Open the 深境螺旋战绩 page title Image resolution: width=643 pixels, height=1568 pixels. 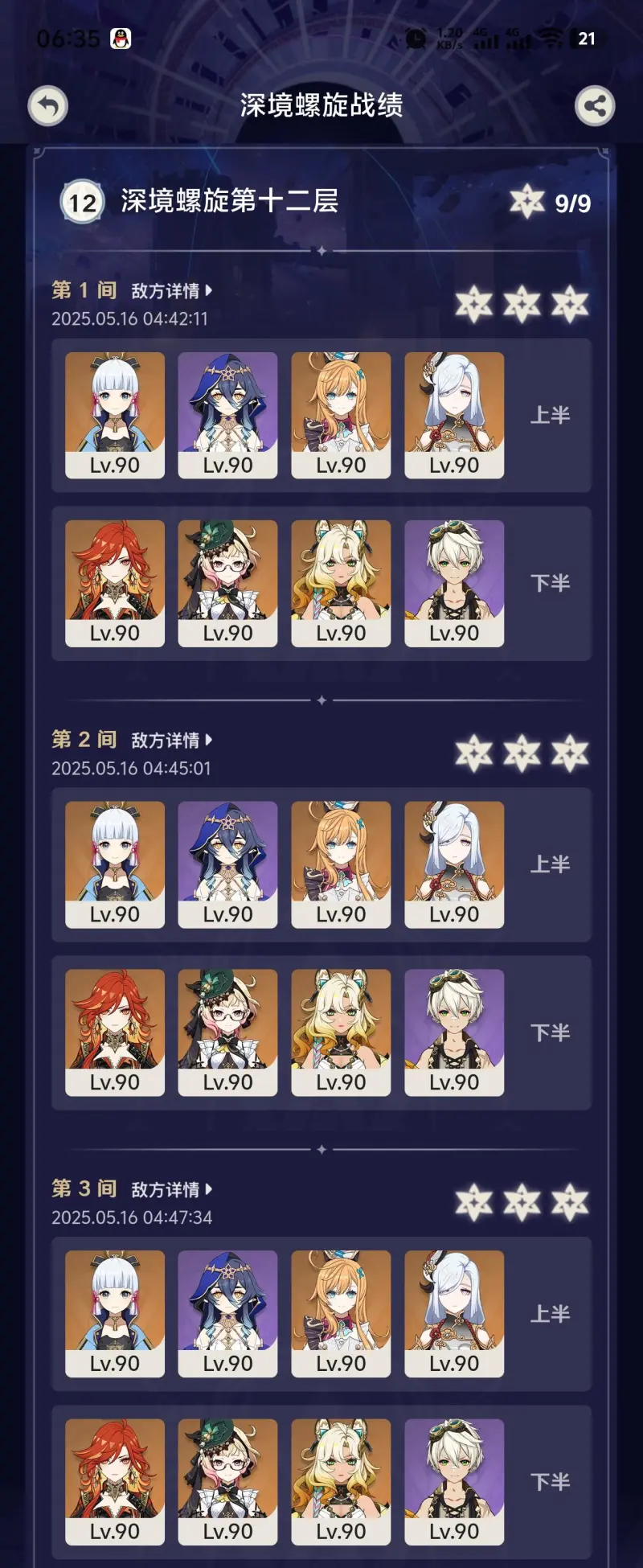tap(321, 105)
